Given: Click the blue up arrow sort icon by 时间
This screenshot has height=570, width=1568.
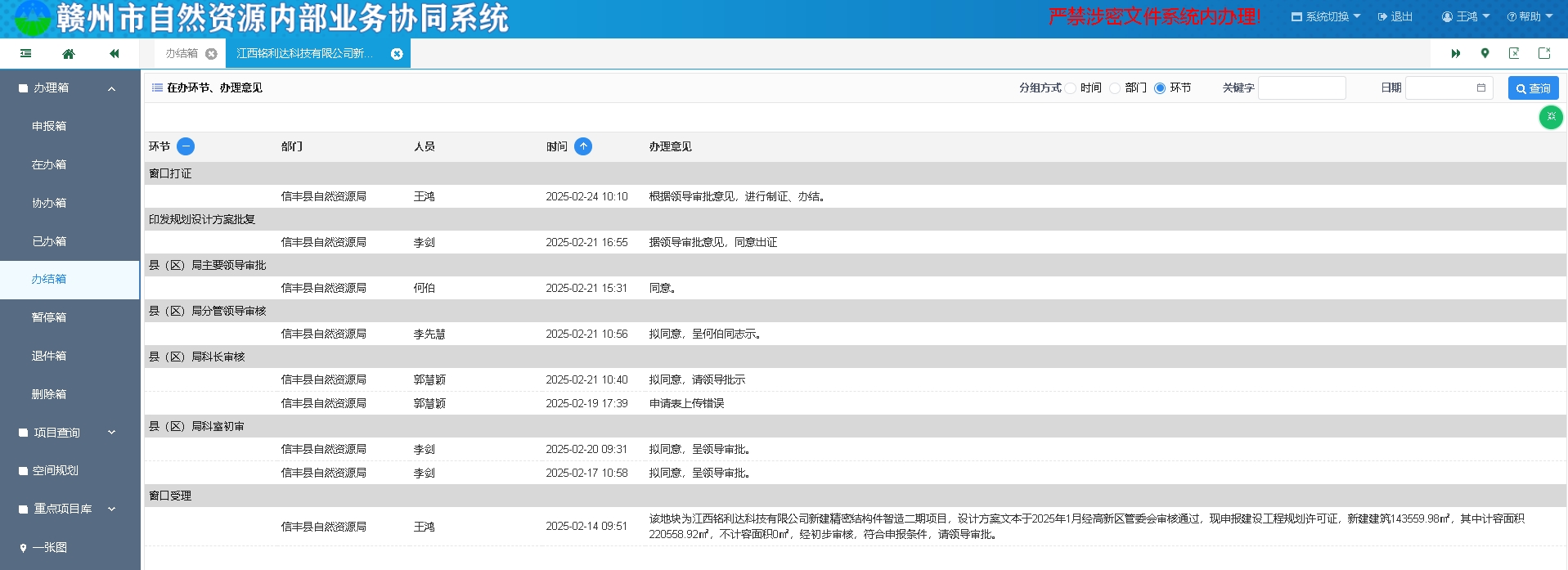Looking at the screenshot, I should pyautogui.click(x=583, y=146).
